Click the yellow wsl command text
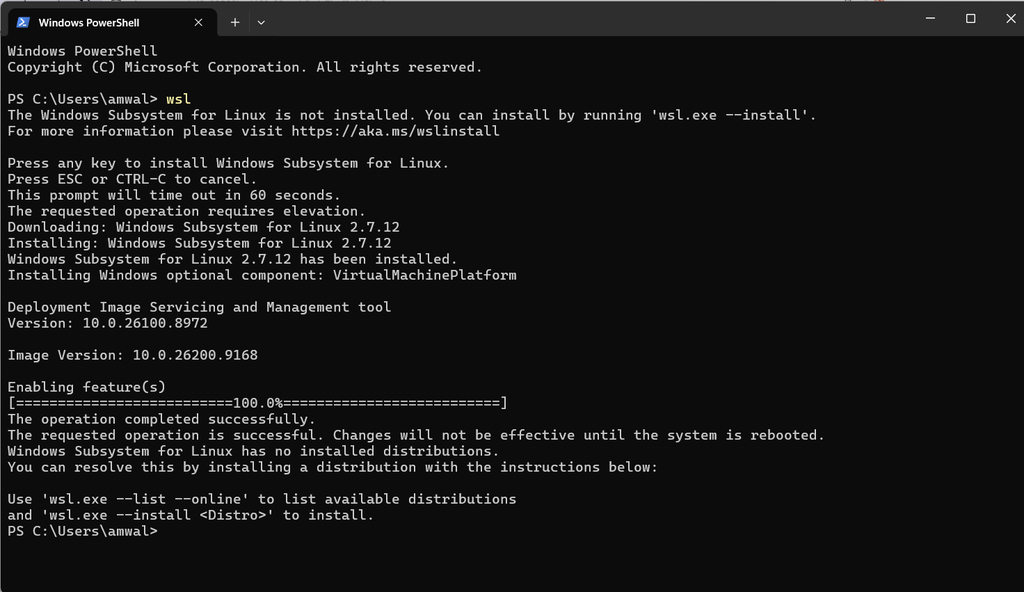1024x592 pixels. tap(178, 99)
